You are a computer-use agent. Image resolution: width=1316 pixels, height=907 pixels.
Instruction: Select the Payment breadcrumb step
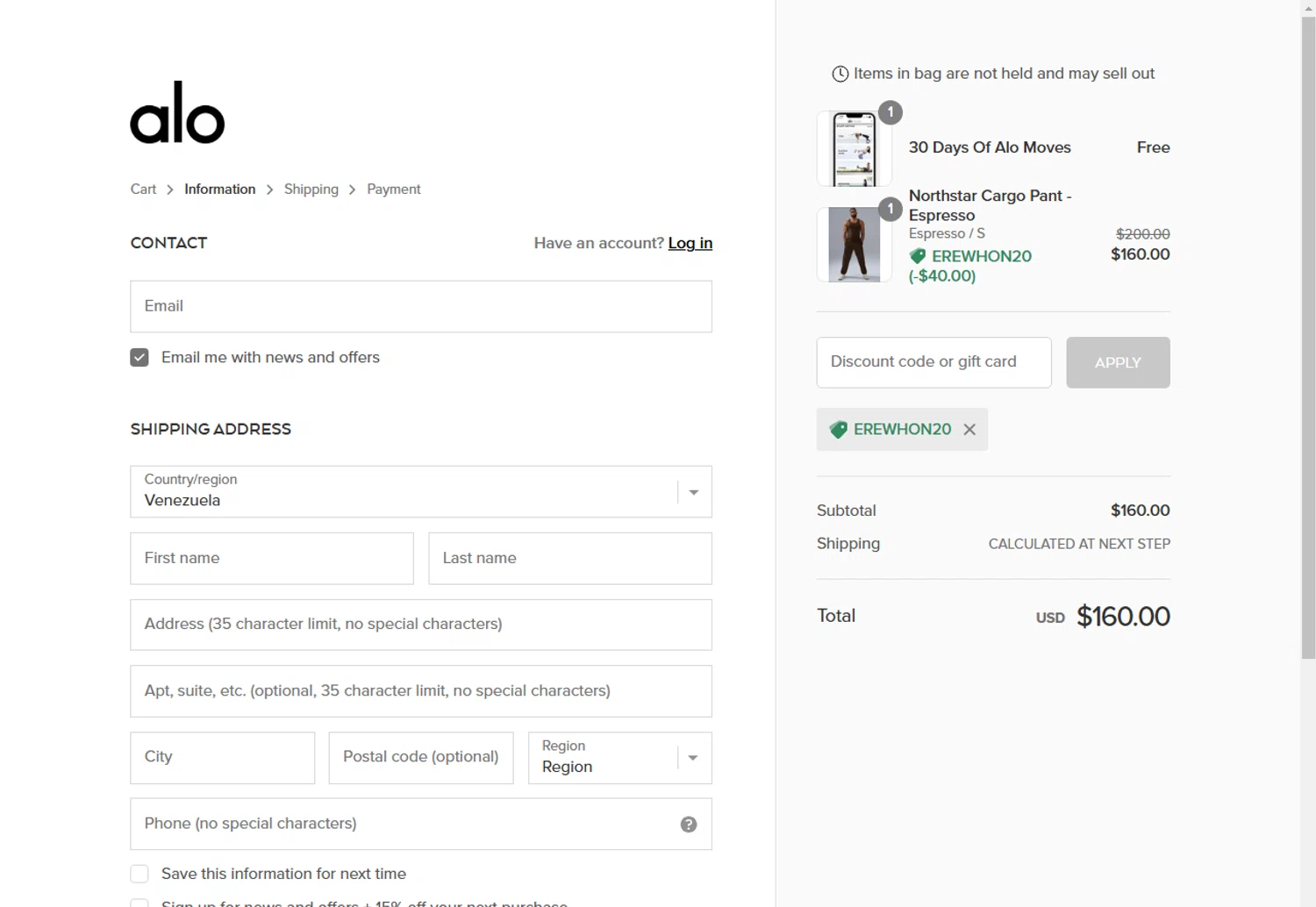(x=393, y=189)
